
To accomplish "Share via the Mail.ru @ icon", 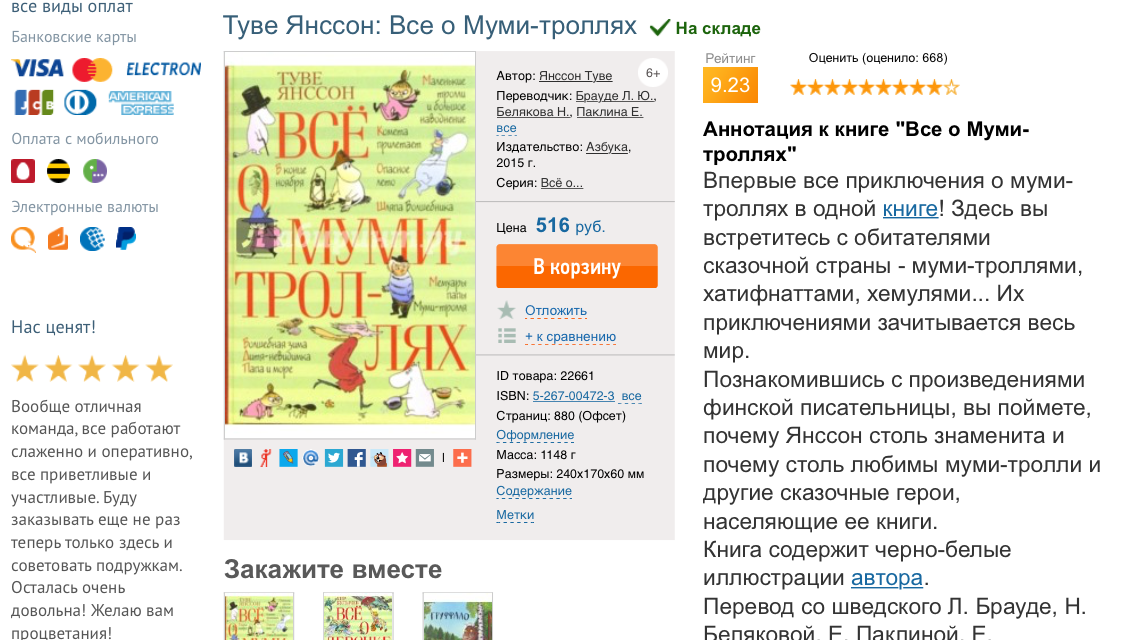I will point(311,458).
